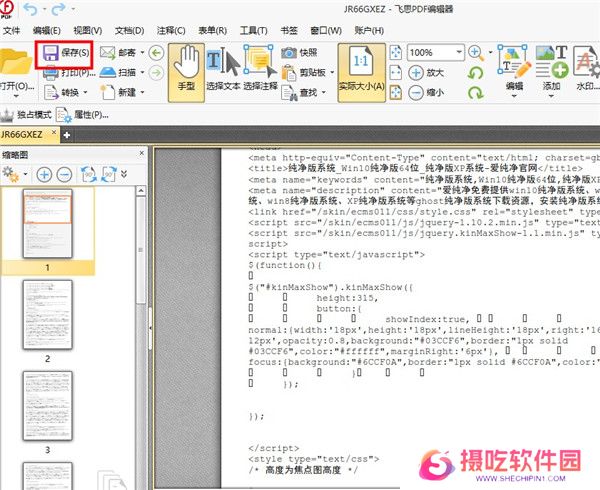Click the Scan (扫描) icon
This screenshot has height=490, width=600.
coord(108,72)
